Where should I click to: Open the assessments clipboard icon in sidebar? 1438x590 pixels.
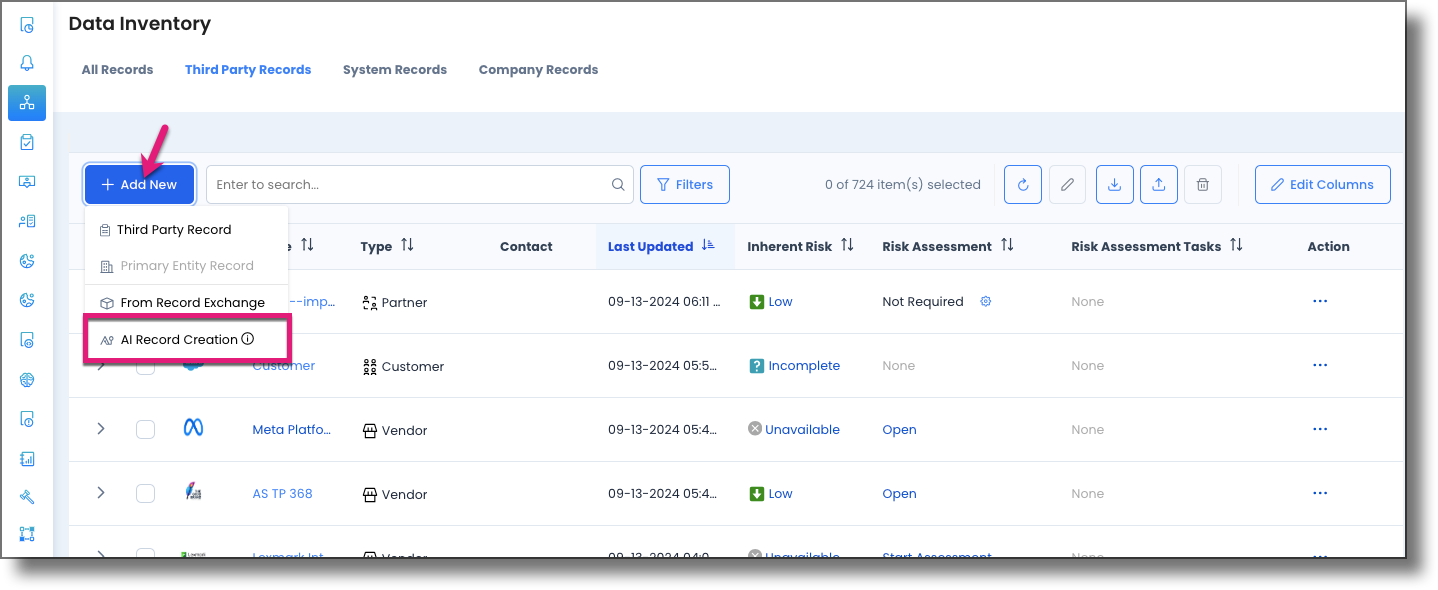[x=27, y=141]
